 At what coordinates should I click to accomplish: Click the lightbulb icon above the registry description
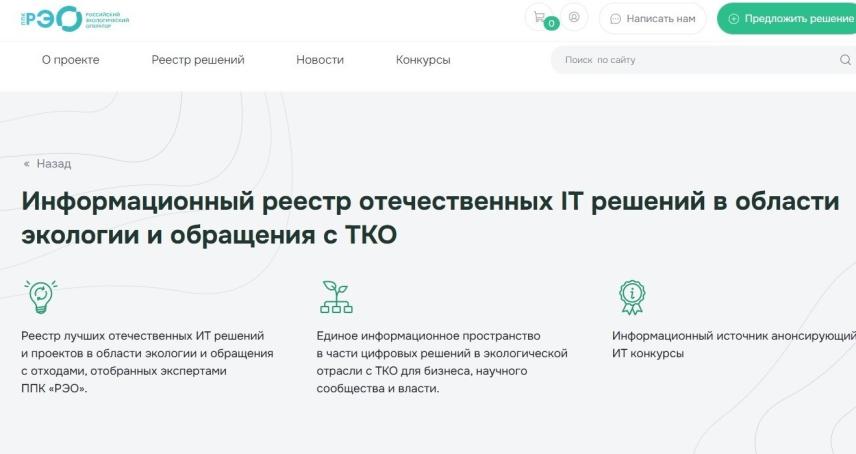click(x=40, y=297)
